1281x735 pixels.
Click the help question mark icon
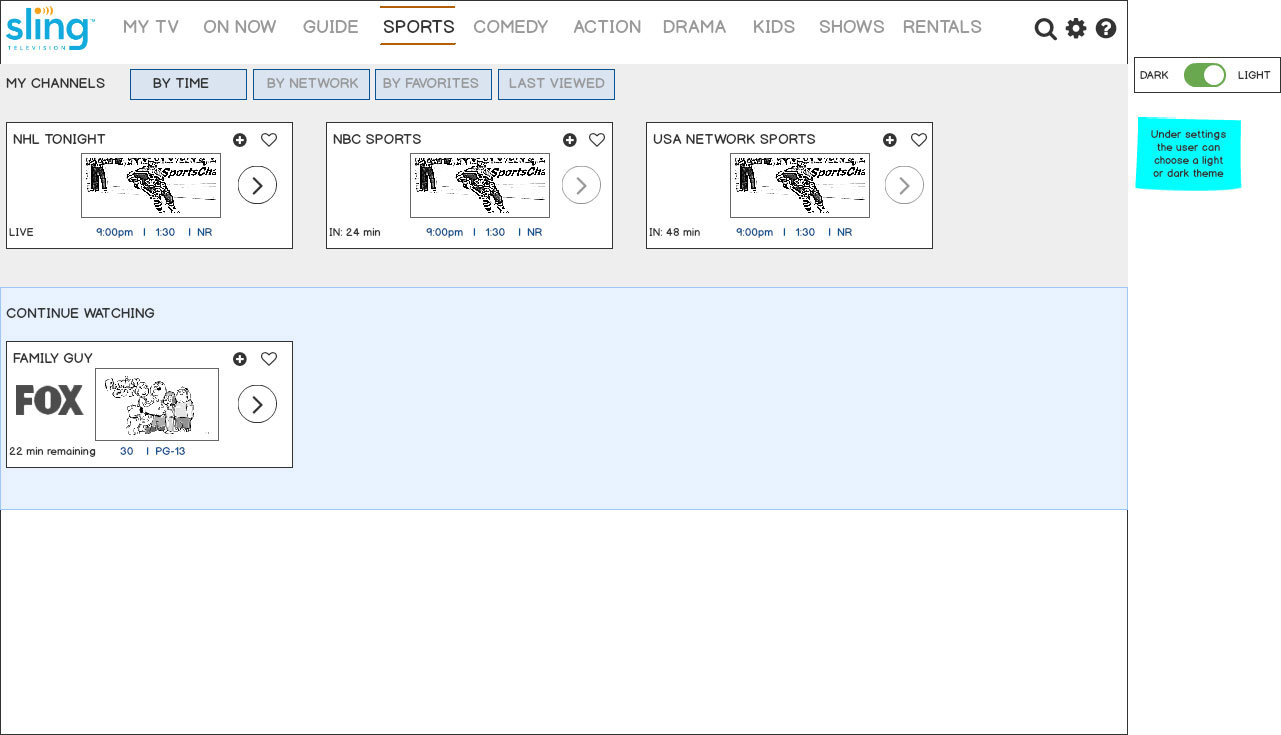click(x=1106, y=29)
